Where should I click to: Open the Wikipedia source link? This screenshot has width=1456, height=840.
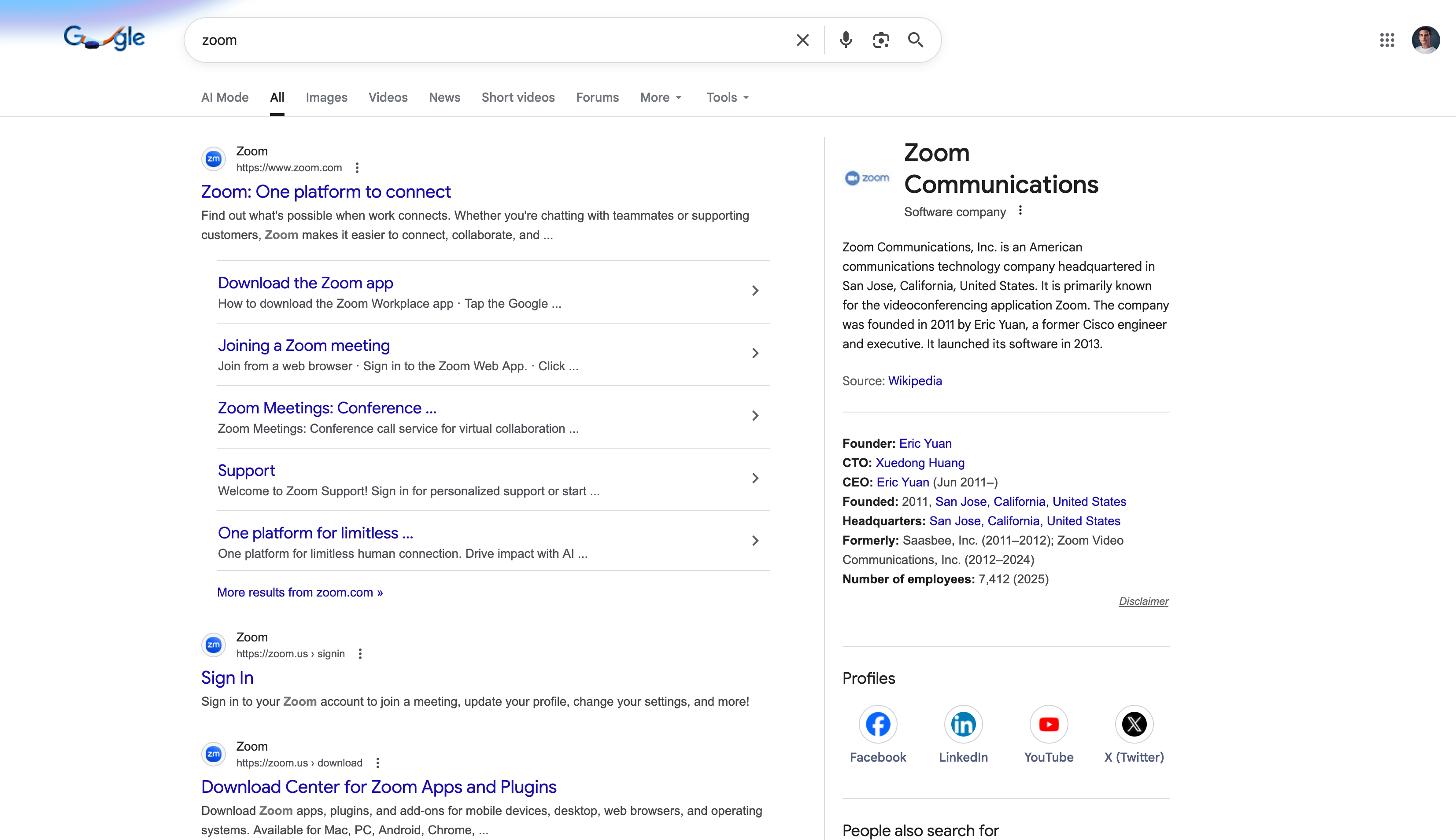(x=914, y=381)
